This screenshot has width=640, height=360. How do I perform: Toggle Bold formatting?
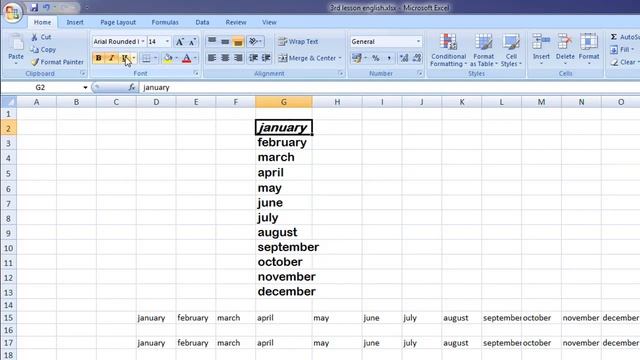(x=98, y=58)
